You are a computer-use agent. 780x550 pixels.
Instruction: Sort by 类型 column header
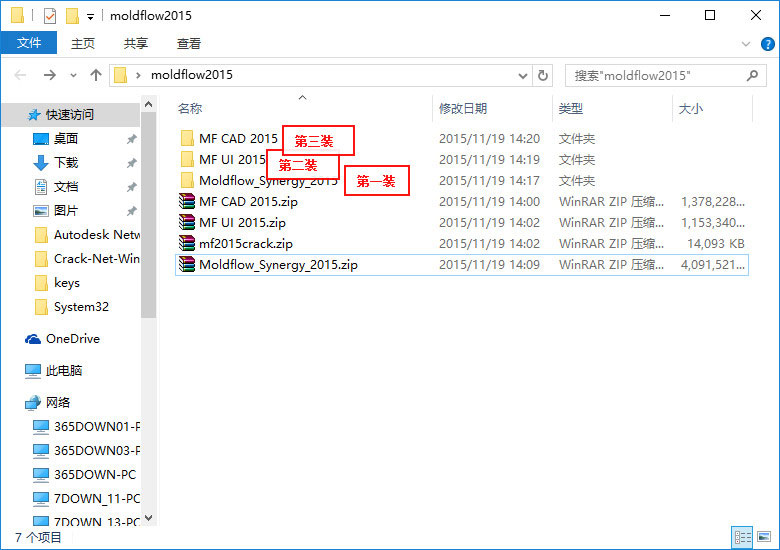pyautogui.click(x=571, y=108)
